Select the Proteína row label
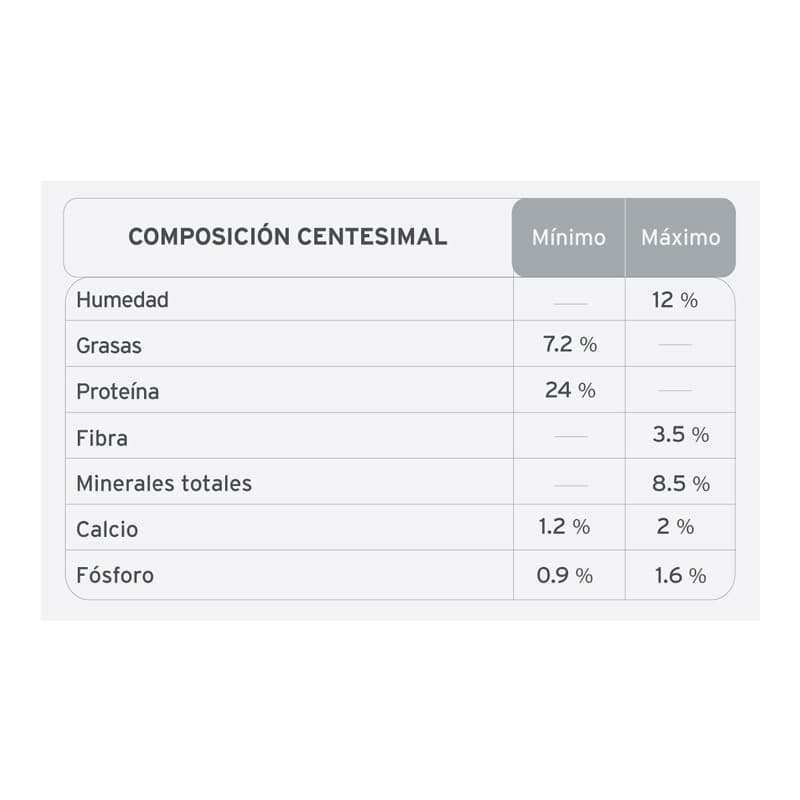This screenshot has width=800, height=800. pos(117,392)
